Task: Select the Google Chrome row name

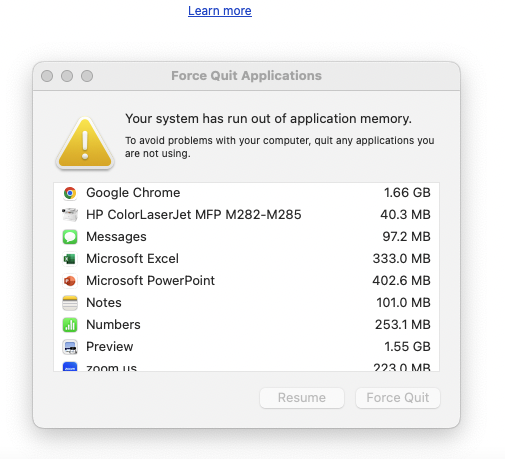Action: 133,193
